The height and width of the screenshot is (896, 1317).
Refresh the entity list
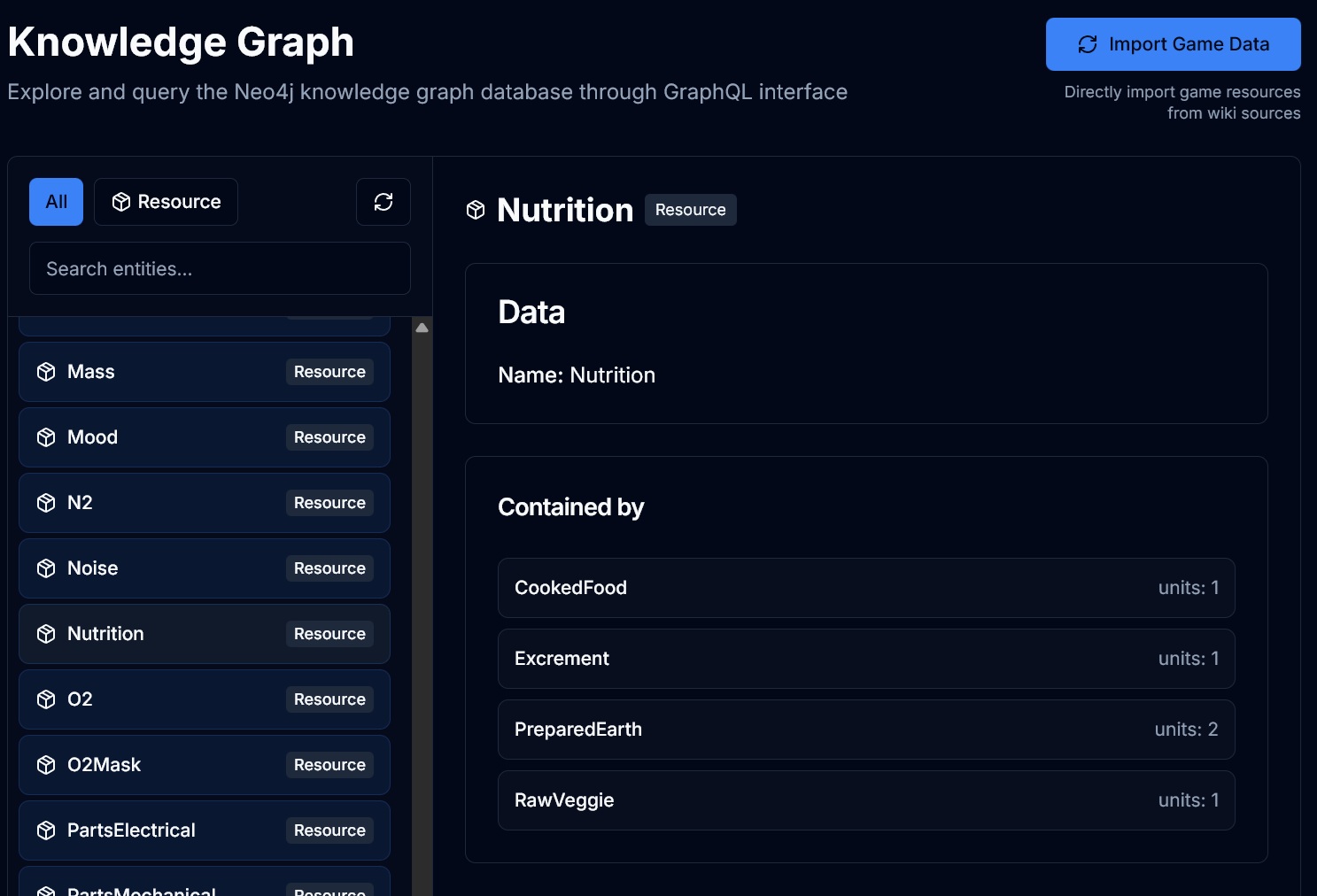[383, 202]
